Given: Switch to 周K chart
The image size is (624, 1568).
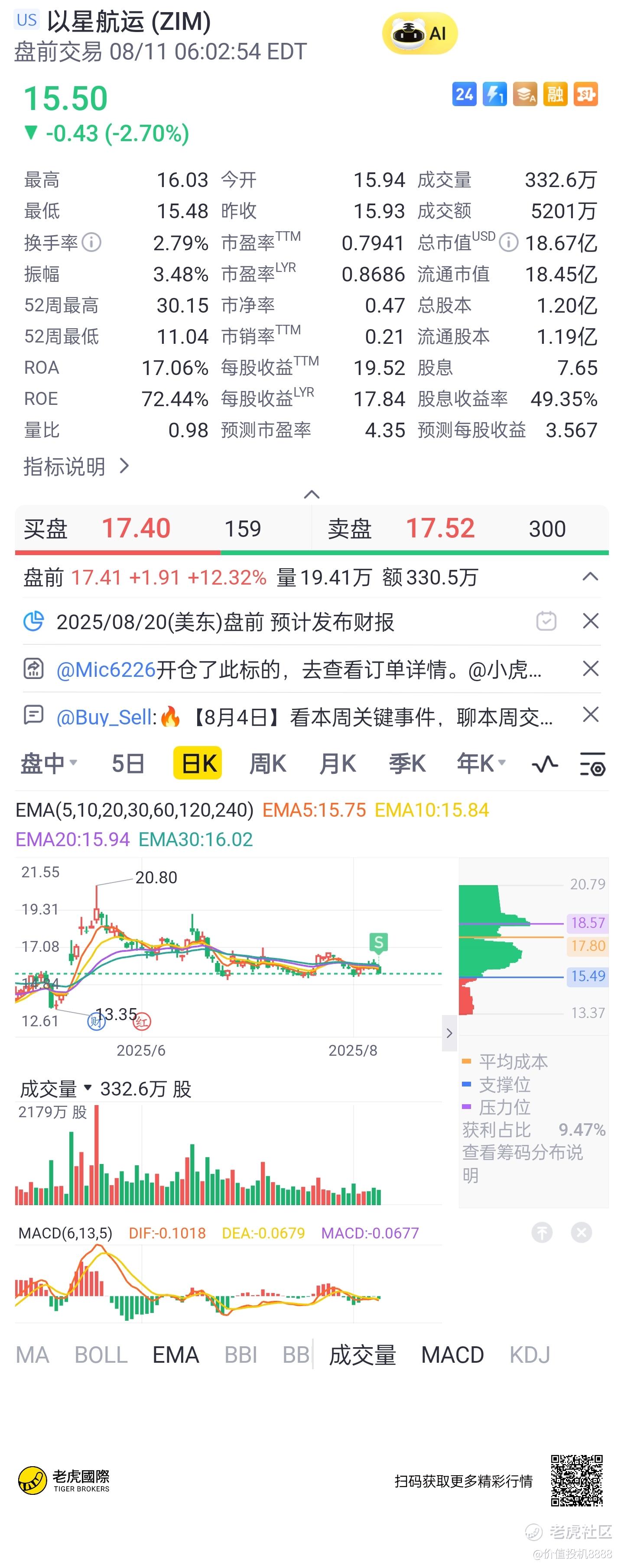Looking at the screenshot, I should coord(267,763).
